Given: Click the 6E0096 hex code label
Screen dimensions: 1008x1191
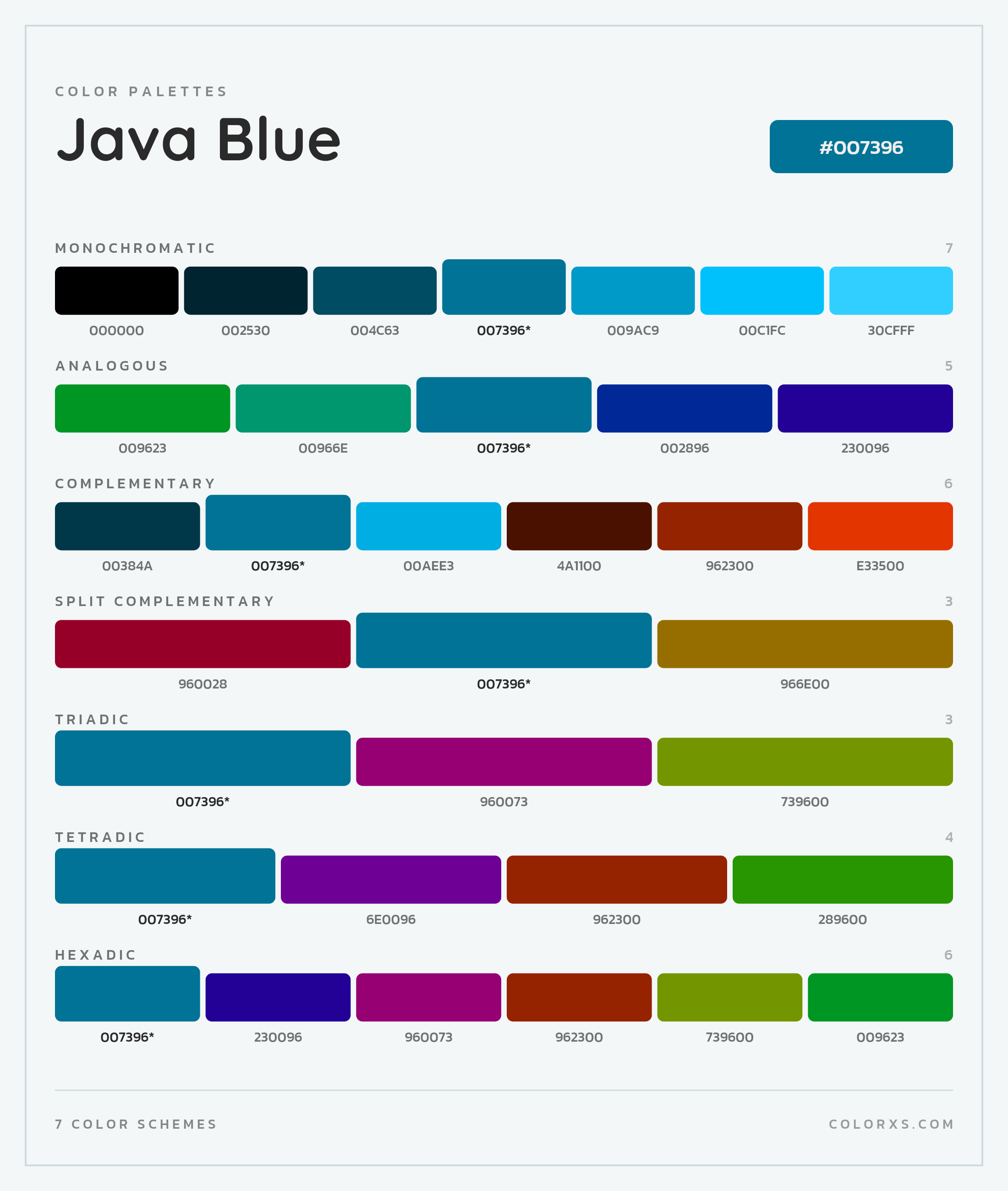Looking at the screenshot, I should pos(391,919).
